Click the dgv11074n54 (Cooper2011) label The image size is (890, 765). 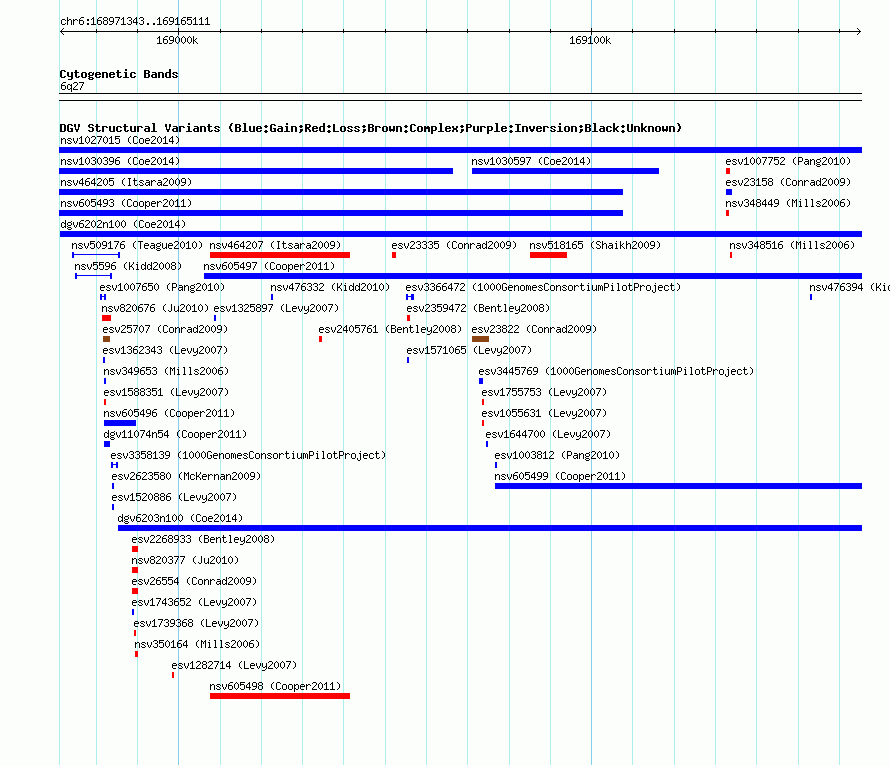[175, 434]
